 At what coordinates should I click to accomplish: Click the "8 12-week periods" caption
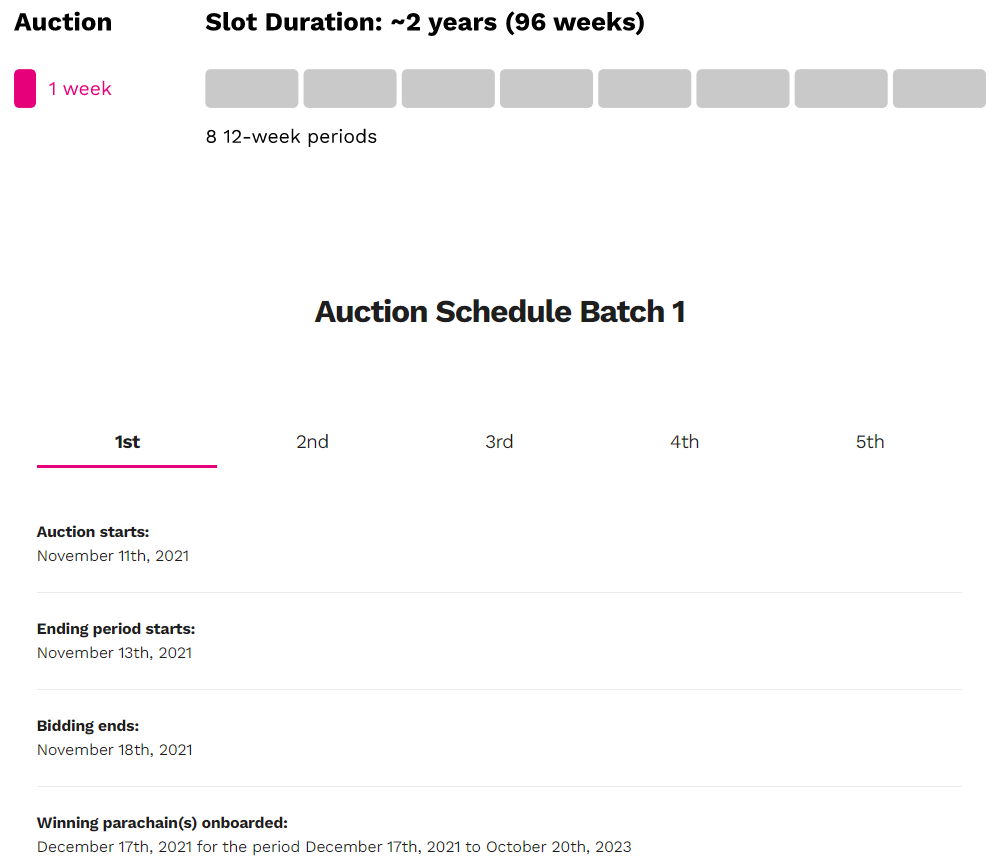point(291,137)
